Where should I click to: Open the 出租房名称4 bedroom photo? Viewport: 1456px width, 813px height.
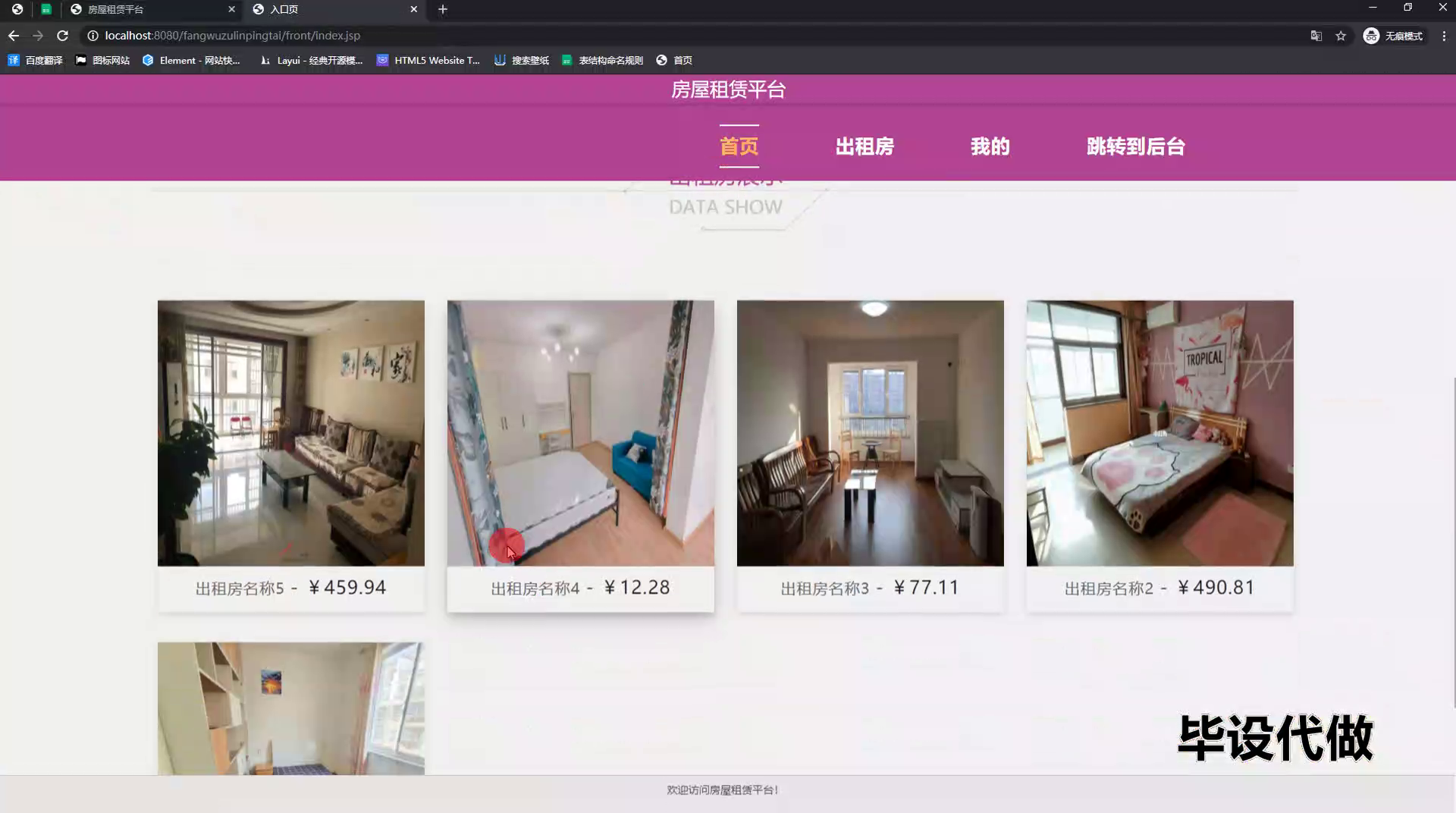(x=581, y=433)
